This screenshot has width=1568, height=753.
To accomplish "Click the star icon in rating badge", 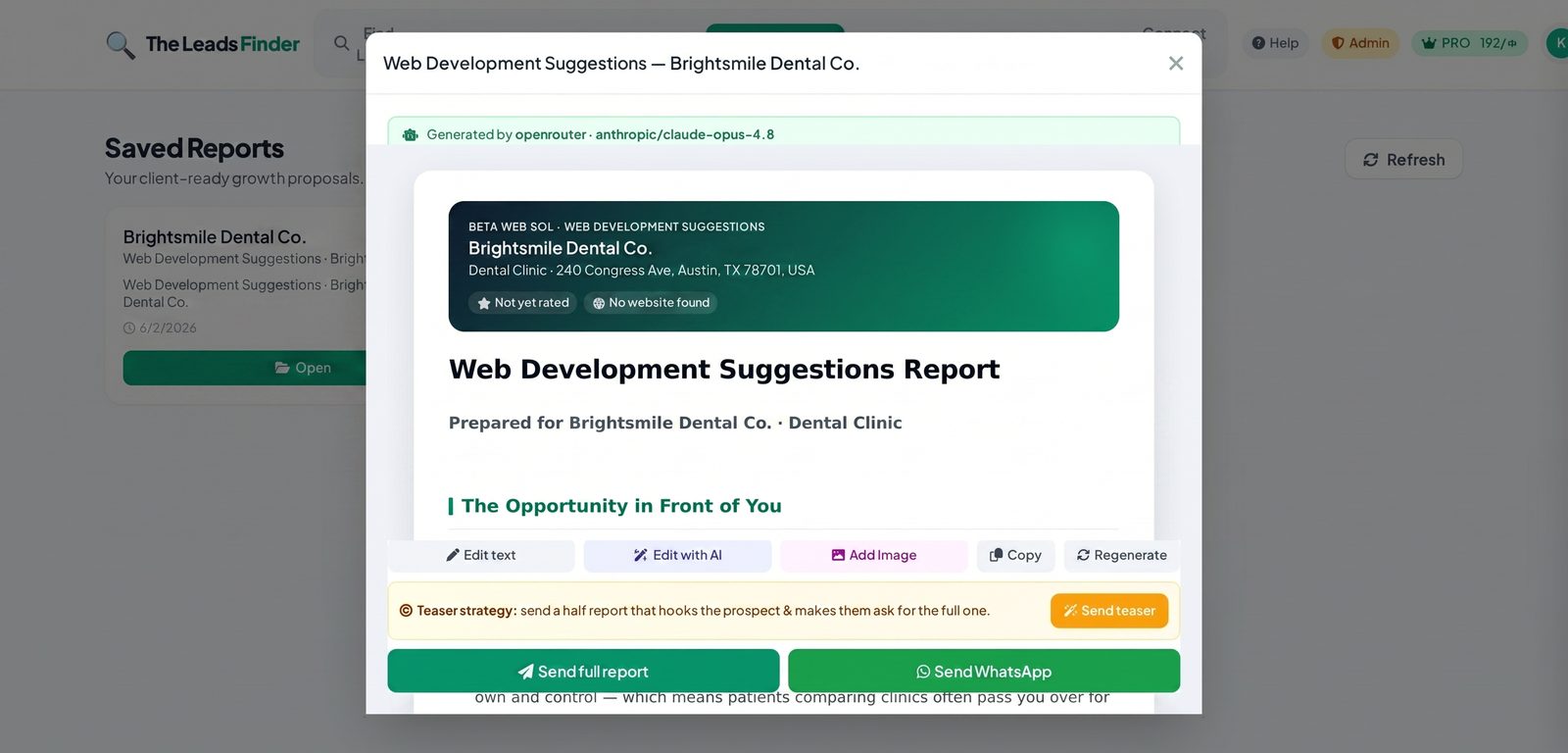I will pos(484,304).
